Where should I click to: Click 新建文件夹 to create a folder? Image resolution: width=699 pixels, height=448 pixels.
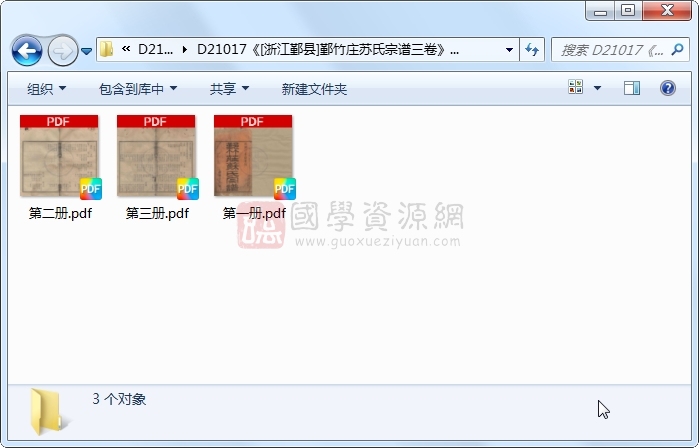314,89
